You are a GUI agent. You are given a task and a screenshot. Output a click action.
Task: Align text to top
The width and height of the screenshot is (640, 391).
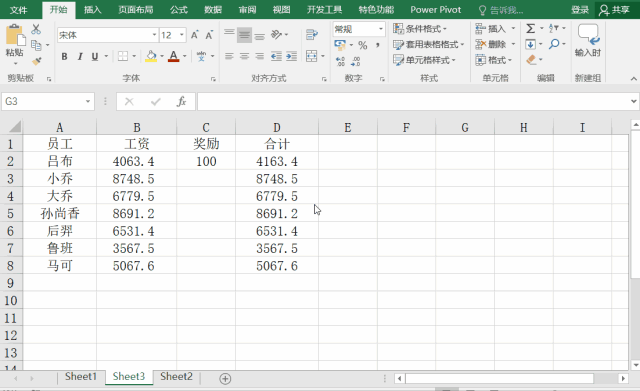229,34
